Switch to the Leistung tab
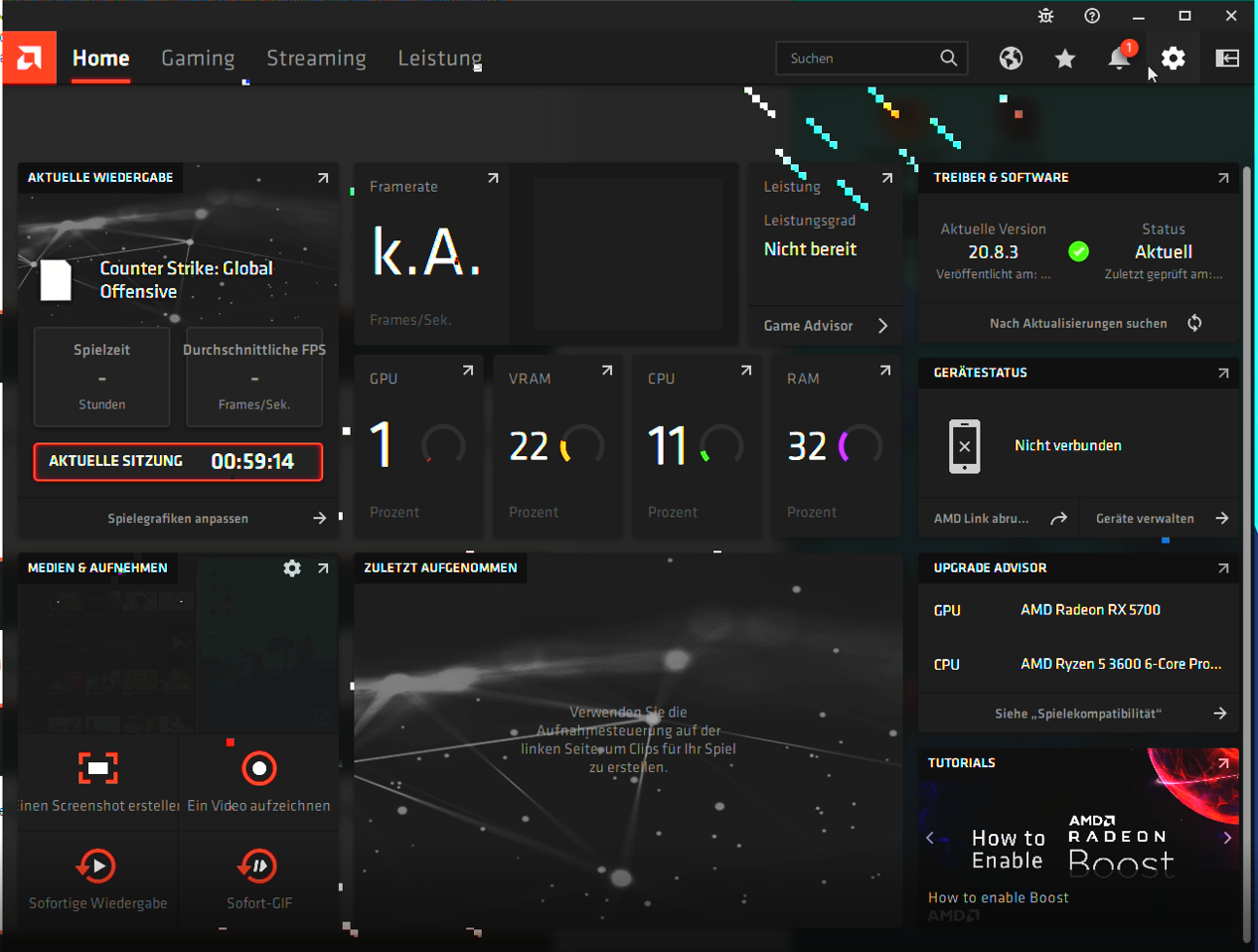1258x952 pixels. click(x=439, y=59)
